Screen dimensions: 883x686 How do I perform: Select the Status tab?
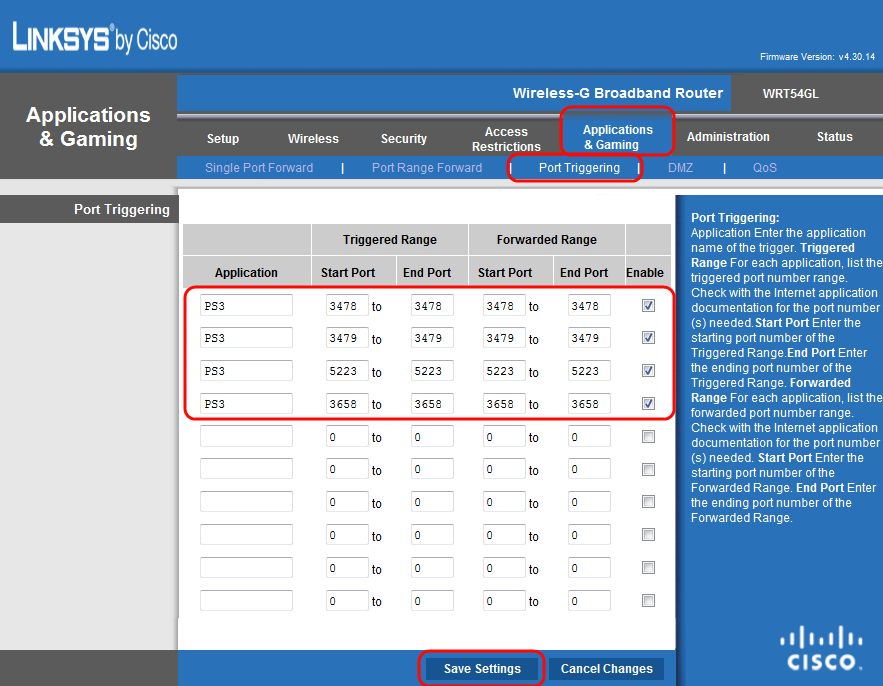[x=834, y=137]
